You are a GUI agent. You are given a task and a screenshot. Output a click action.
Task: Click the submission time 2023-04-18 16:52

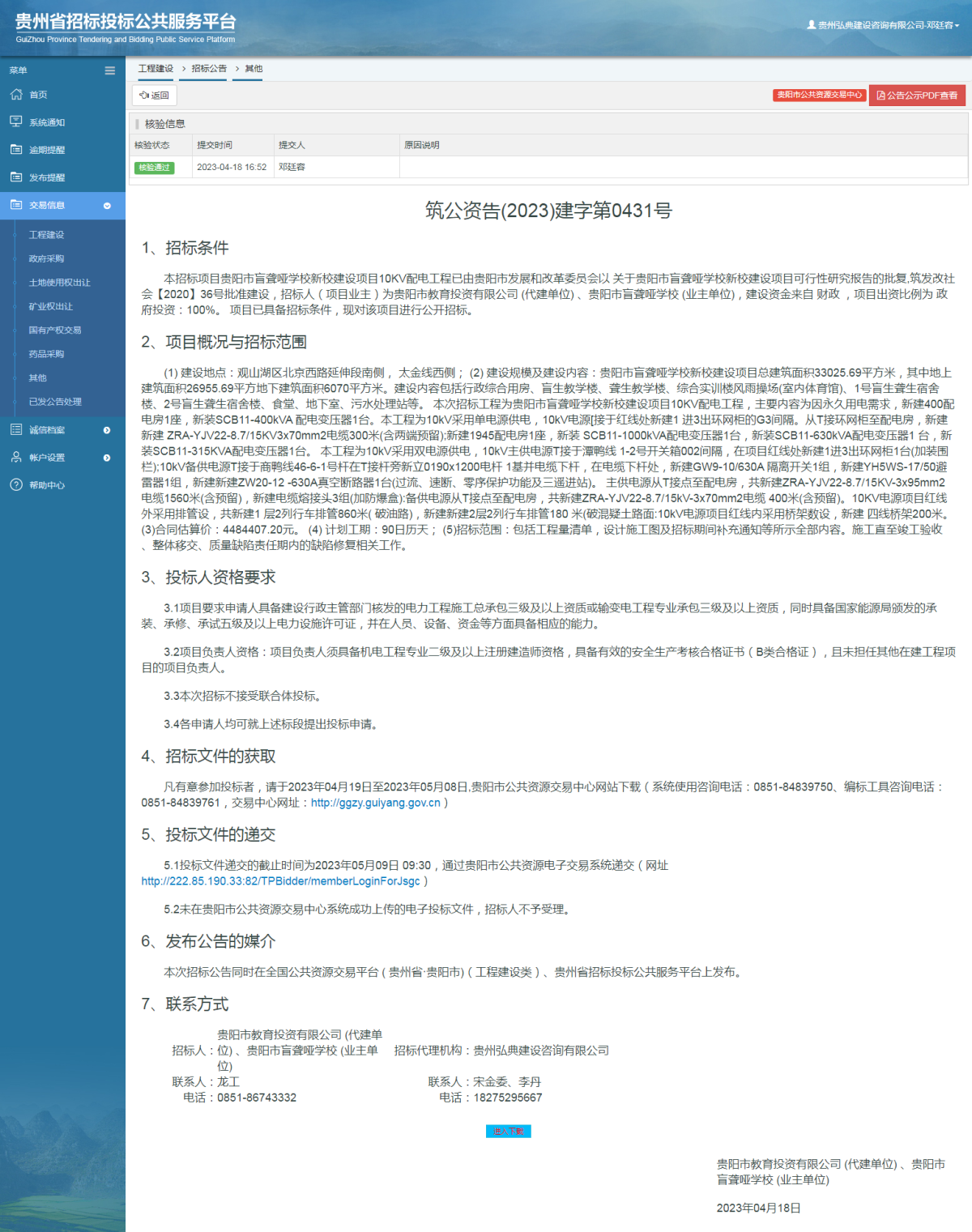tap(232, 167)
